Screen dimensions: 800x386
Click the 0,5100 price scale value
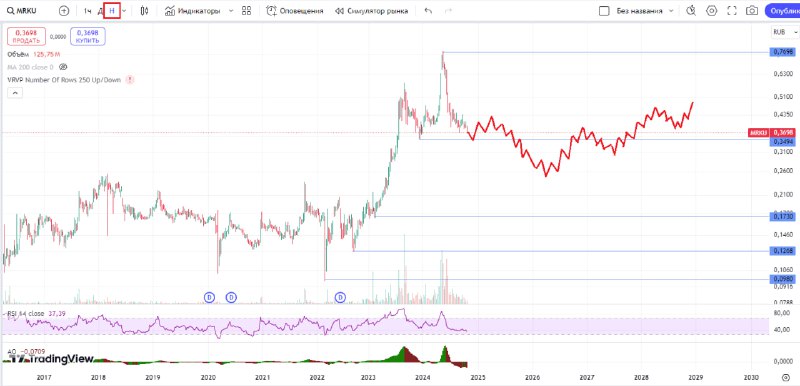[x=784, y=96]
